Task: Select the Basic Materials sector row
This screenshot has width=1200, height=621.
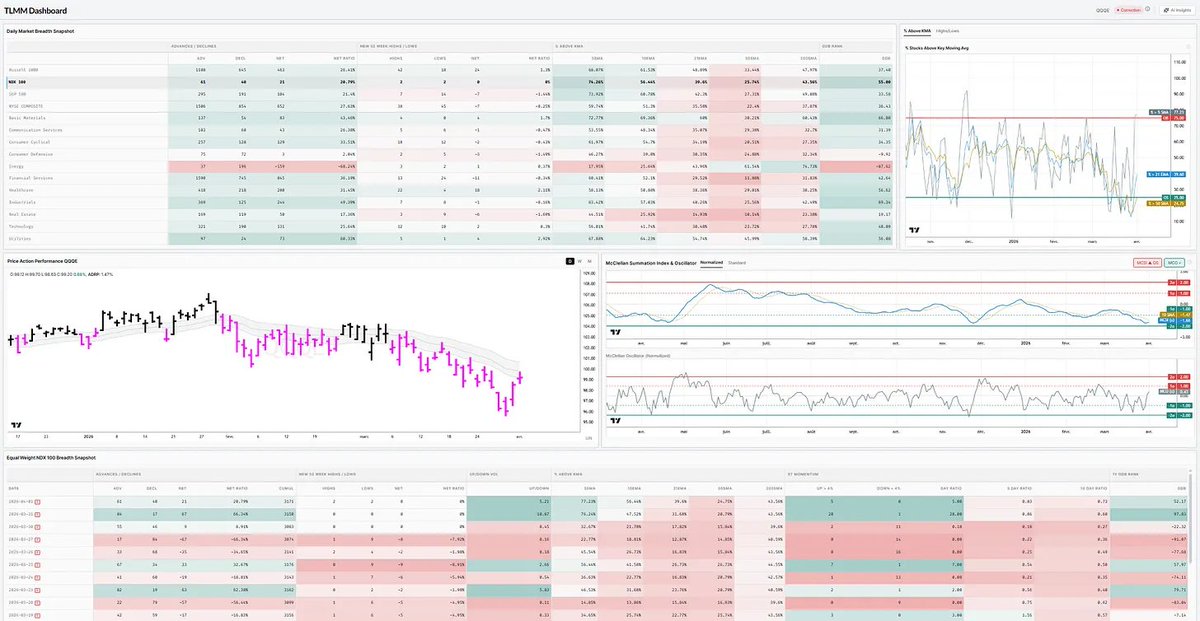Action: coord(450,117)
